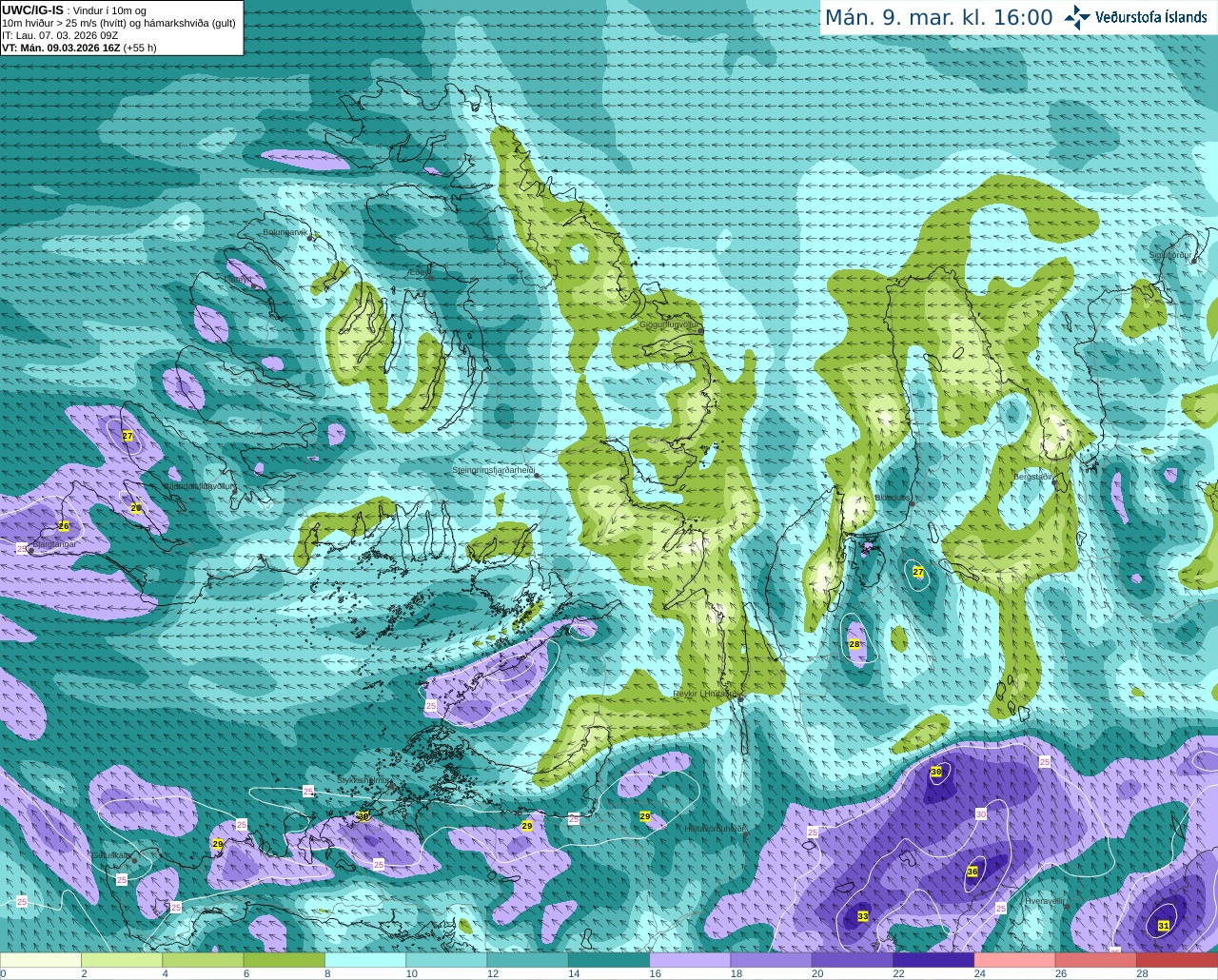The height and width of the screenshot is (980, 1218).
Task: Click the yellow 31 maximum gust marker
Action: click(x=1164, y=926)
